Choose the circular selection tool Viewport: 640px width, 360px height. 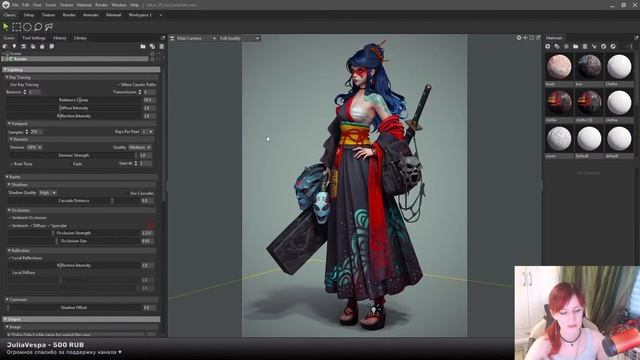coord(27,27)
